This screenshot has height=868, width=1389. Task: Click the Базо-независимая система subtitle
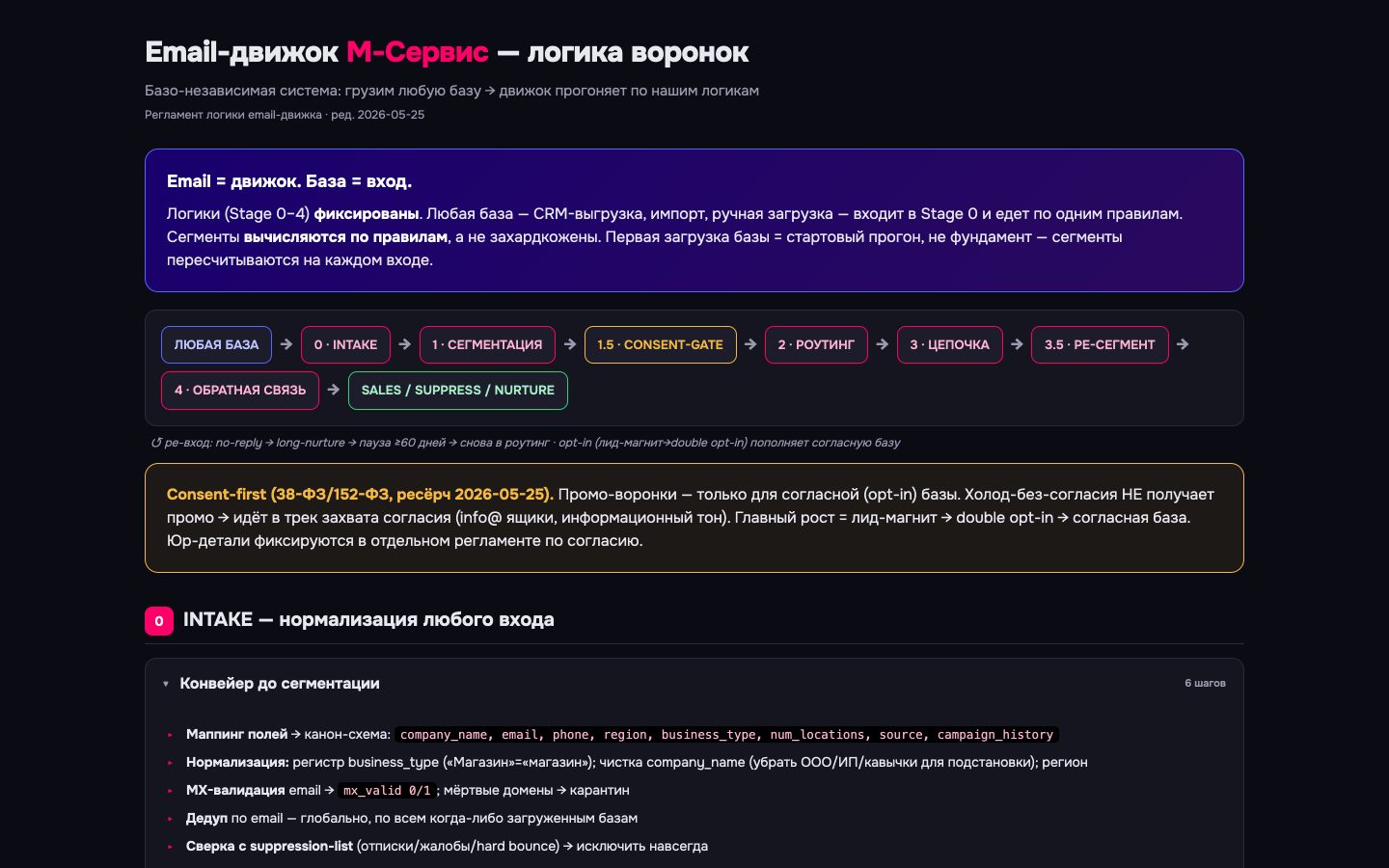coord(451,91)
